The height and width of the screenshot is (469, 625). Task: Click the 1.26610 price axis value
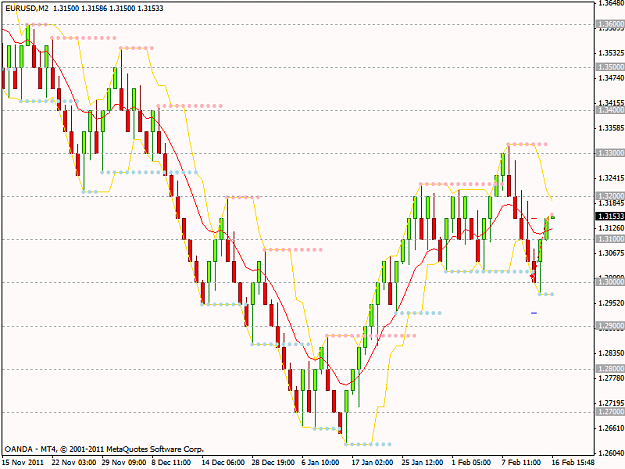(x=611, y=428)
